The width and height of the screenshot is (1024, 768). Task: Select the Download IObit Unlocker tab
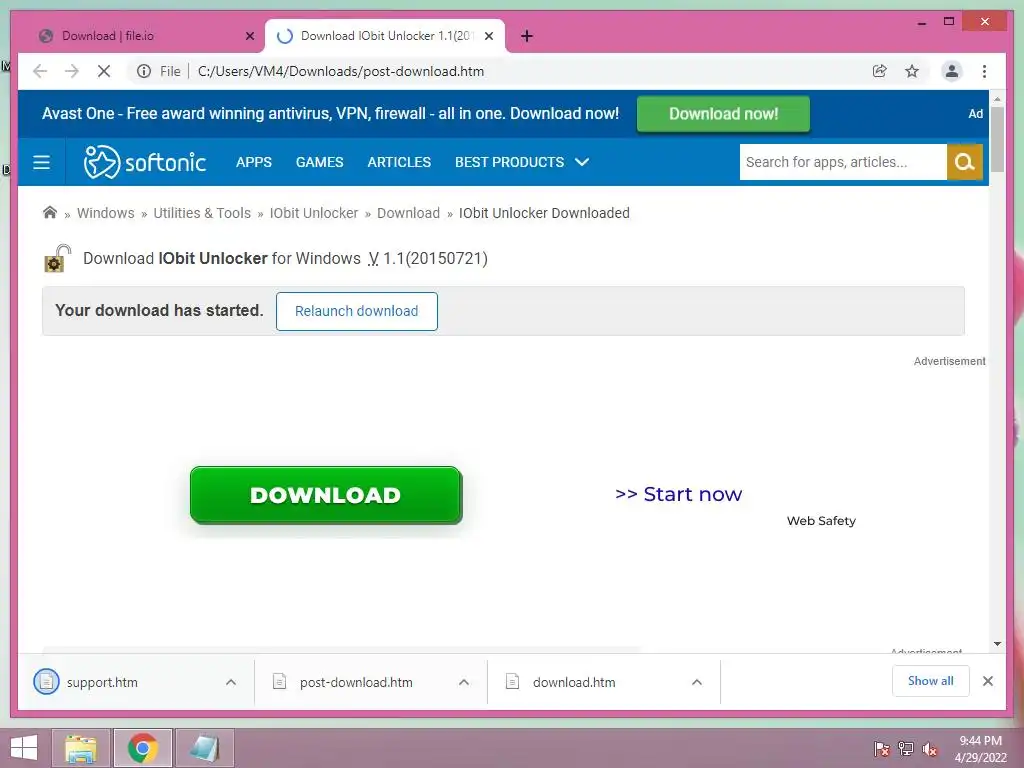click(x=385, y=36)
